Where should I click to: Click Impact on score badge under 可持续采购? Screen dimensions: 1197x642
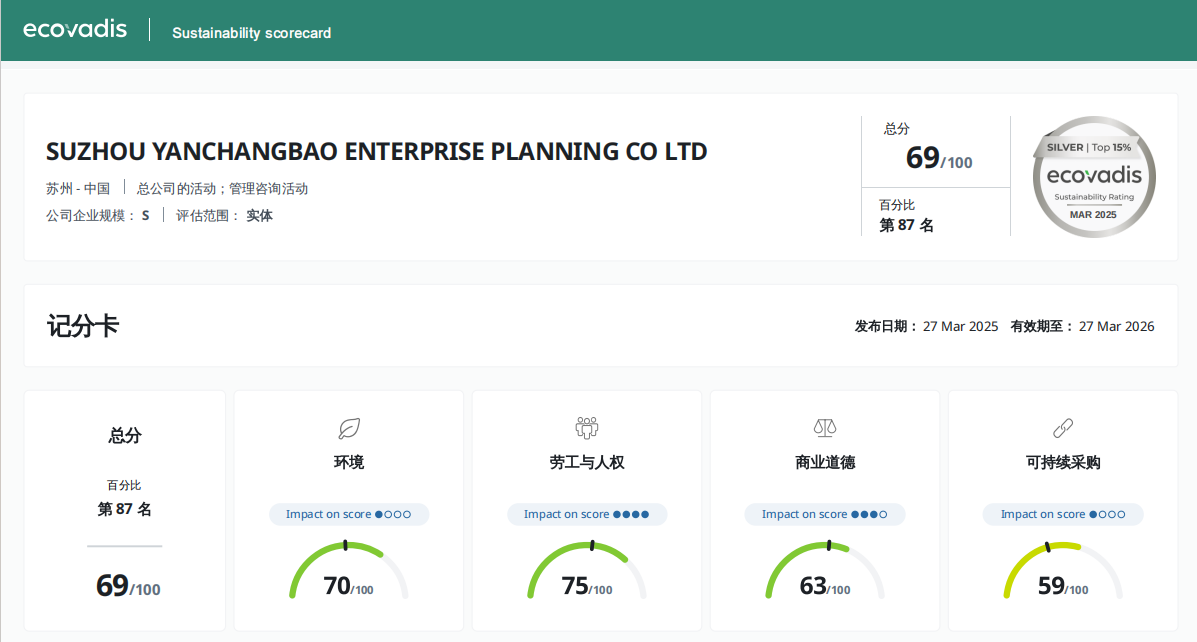point(1063,515)
